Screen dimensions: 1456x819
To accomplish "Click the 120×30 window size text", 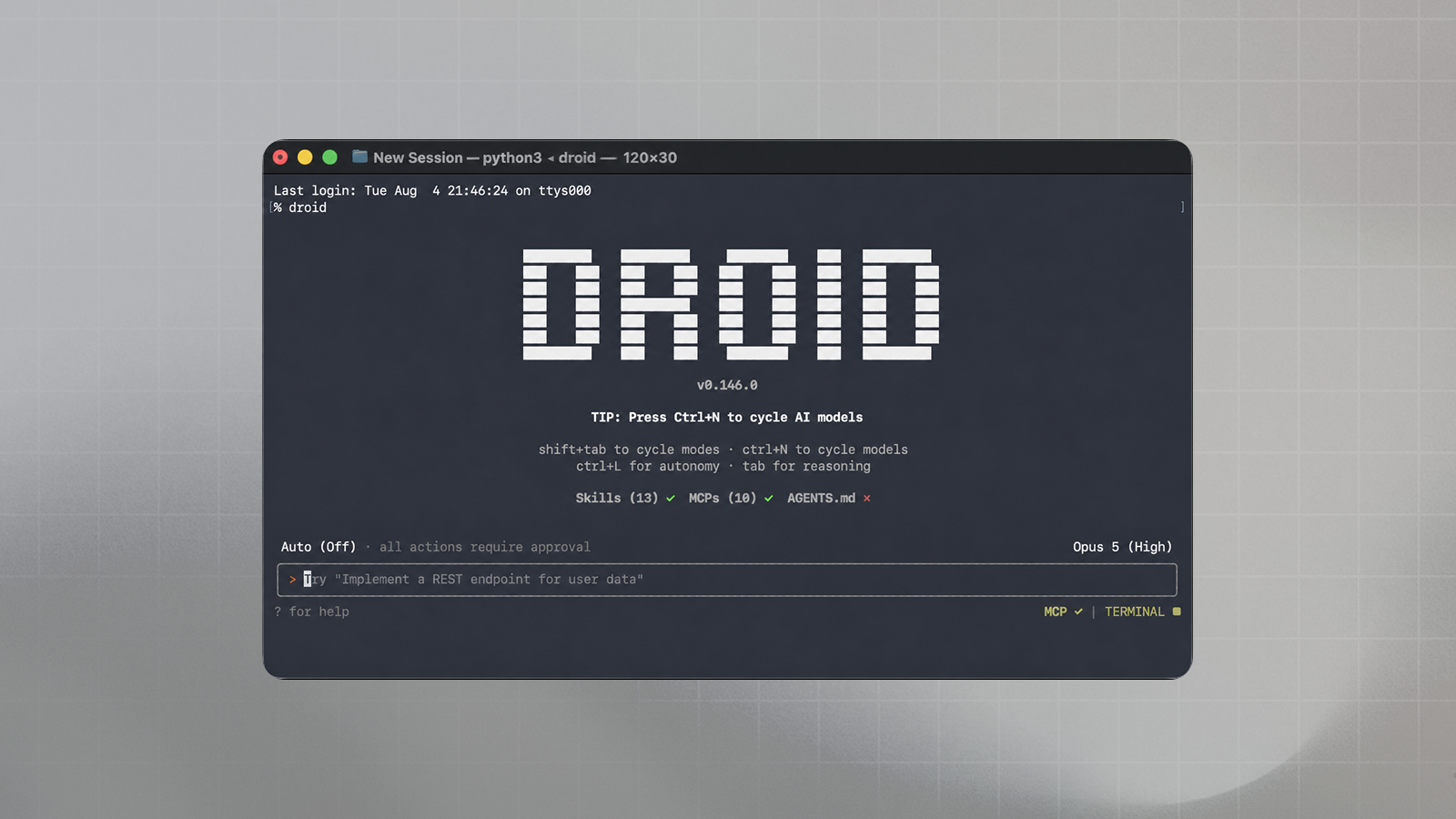I will (x=650, y=157).
